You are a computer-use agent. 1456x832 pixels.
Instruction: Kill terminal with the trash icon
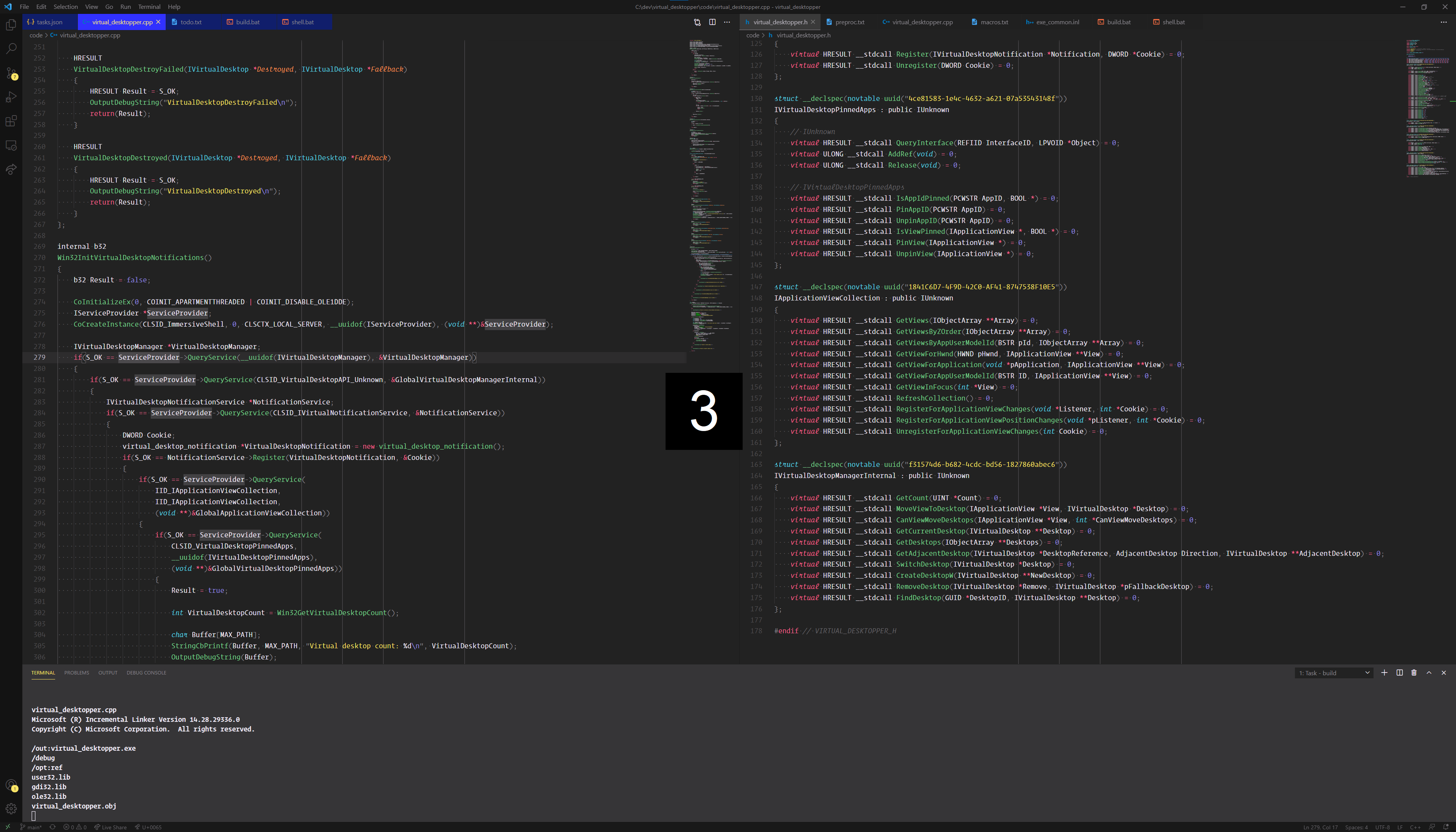(1414, 673)
